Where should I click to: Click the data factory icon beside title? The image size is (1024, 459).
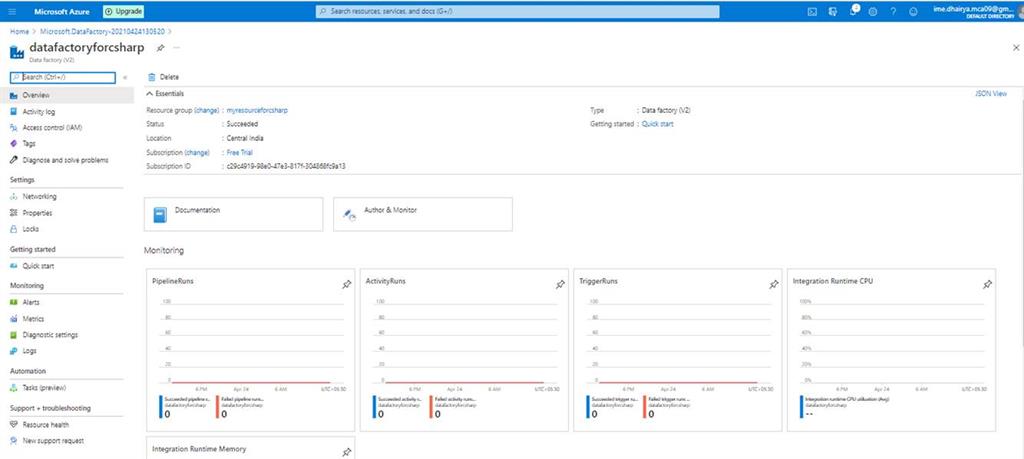tap(17, 51)
